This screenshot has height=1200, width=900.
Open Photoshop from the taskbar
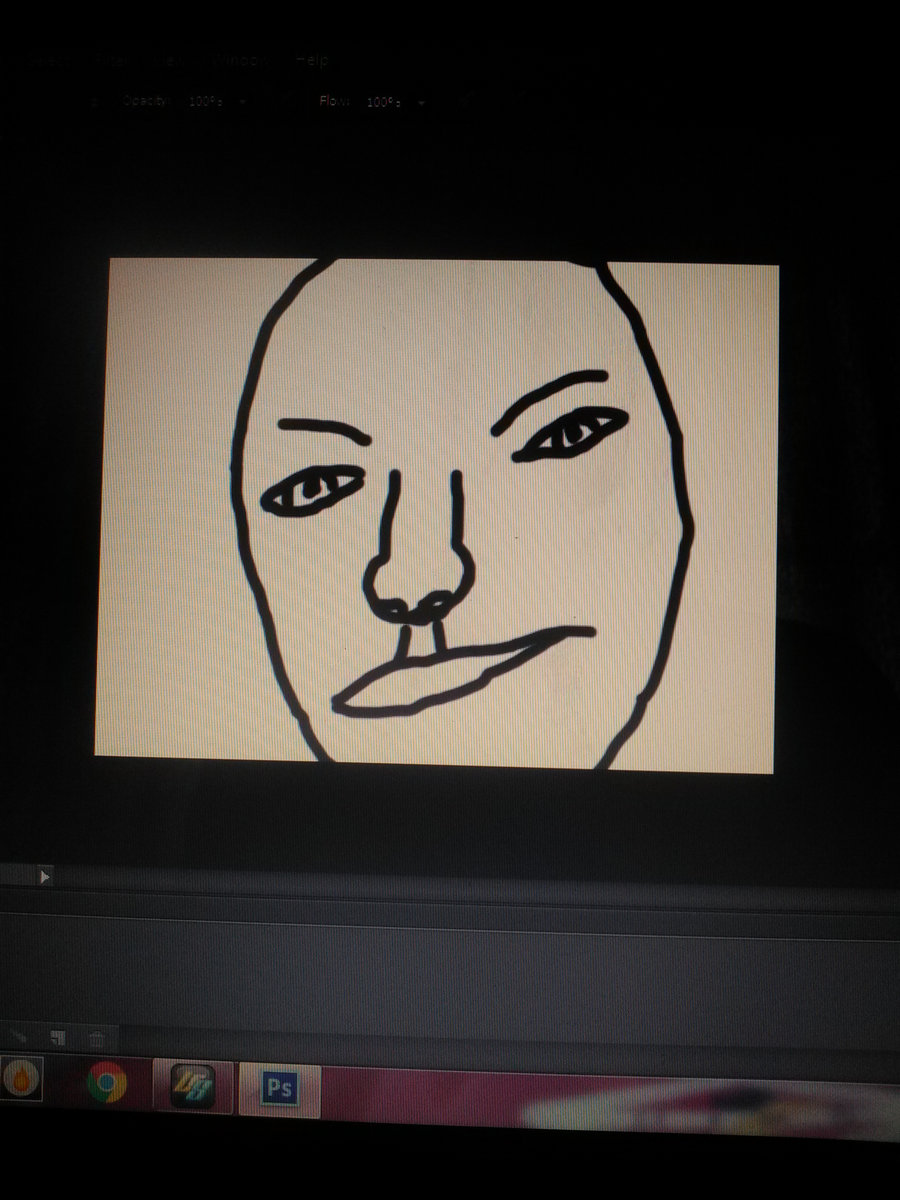pyautogui.click(x=278, y=1088)
